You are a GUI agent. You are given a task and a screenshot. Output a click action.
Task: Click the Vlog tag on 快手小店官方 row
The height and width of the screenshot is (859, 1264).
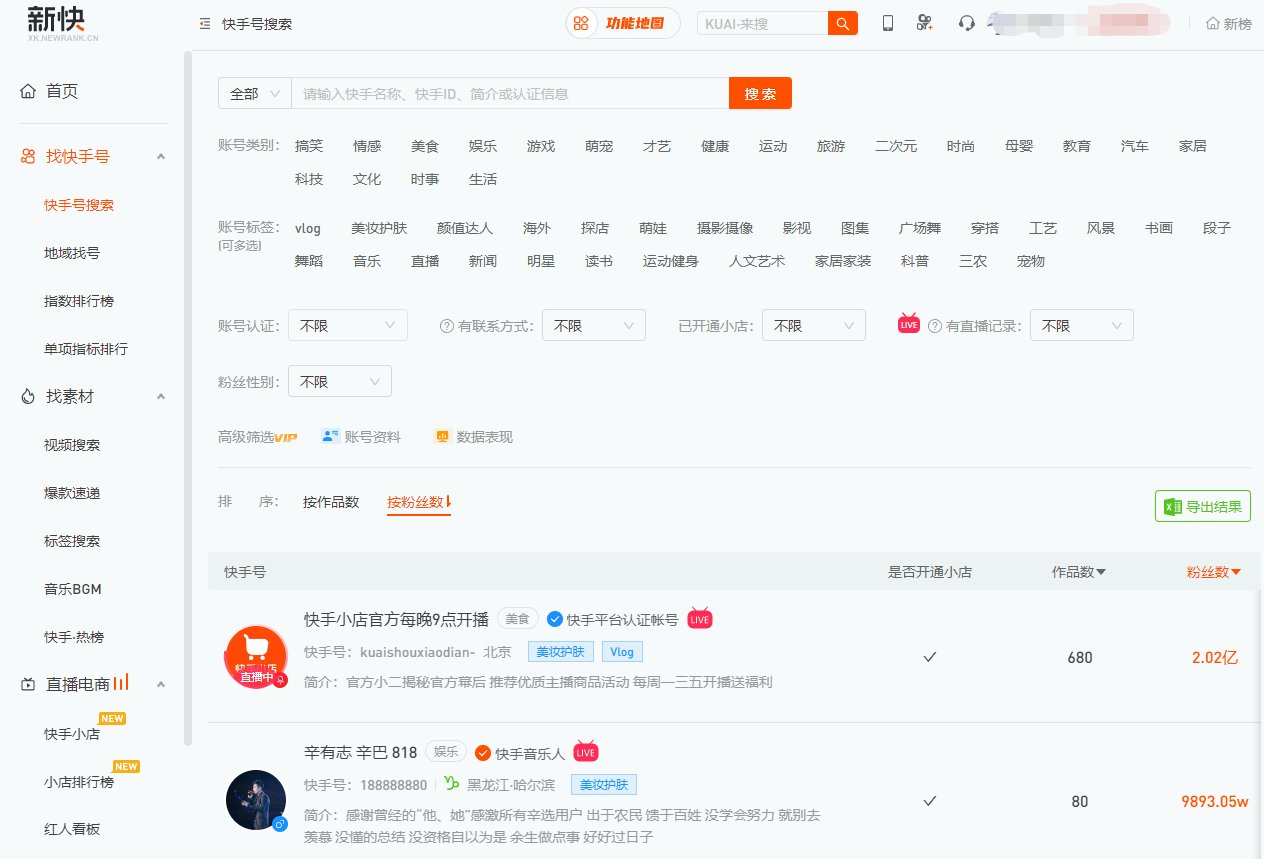(622, 651)
